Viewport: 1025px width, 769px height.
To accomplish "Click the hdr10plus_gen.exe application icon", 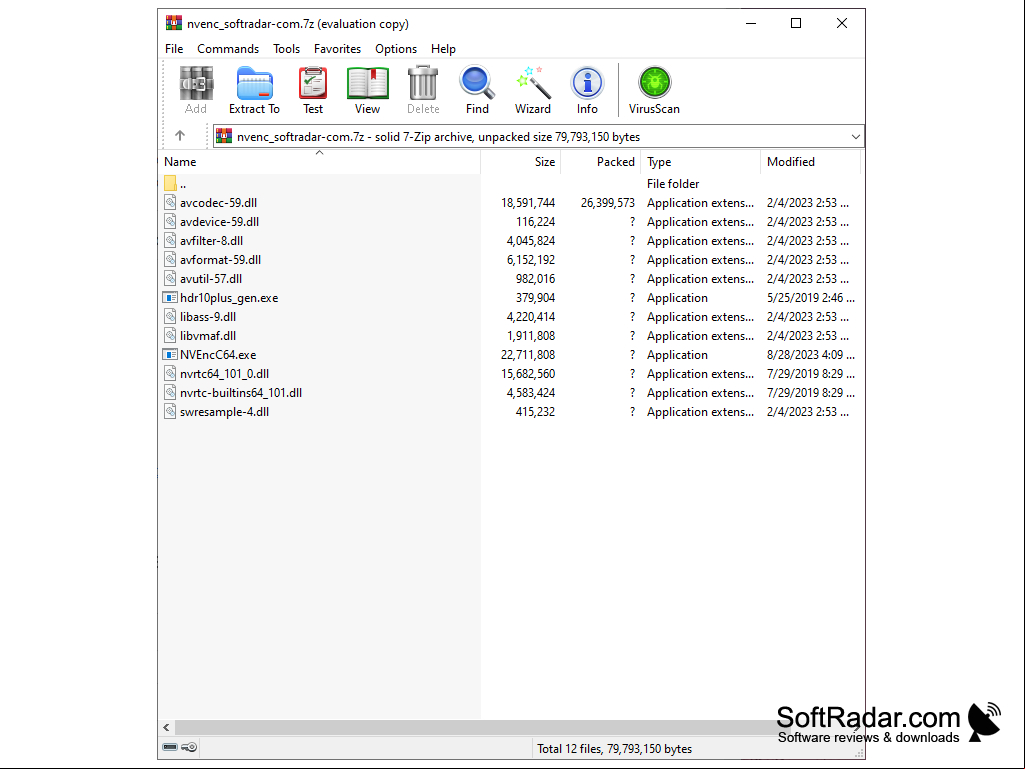I will pyautogui.click(x=170, y=298).
